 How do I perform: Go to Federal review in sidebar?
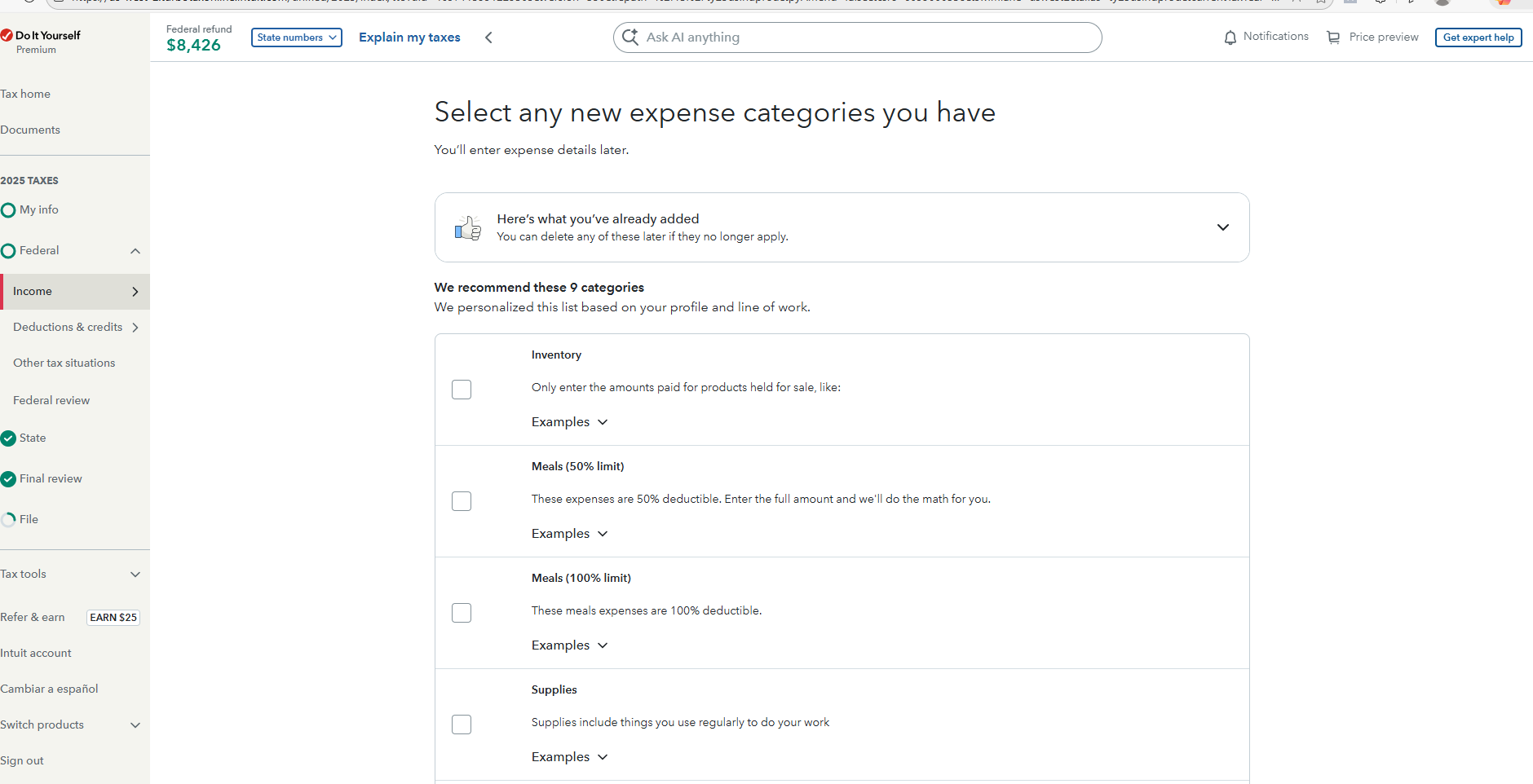coord(51,401)
